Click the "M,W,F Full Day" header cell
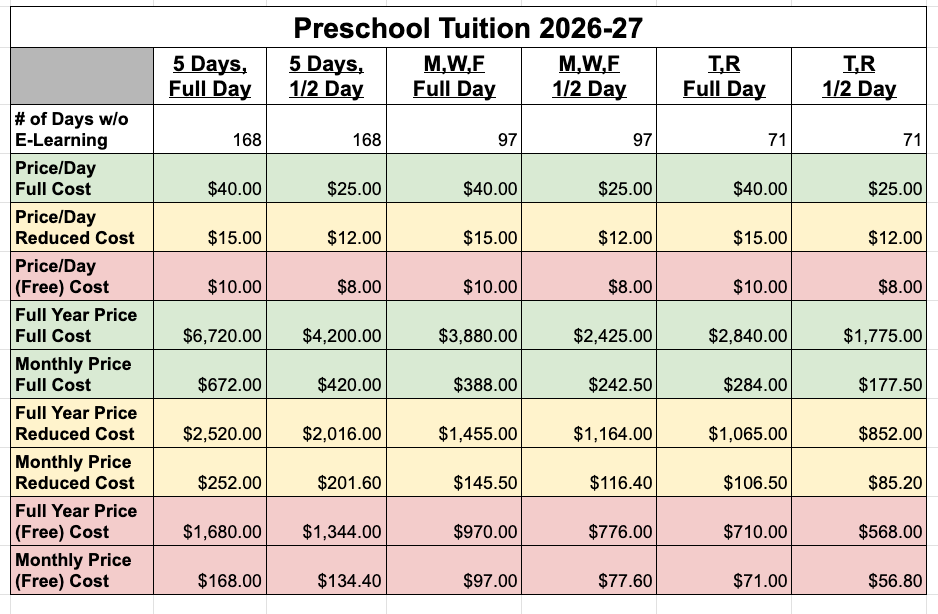938x614 pixels. pos(455,76)
